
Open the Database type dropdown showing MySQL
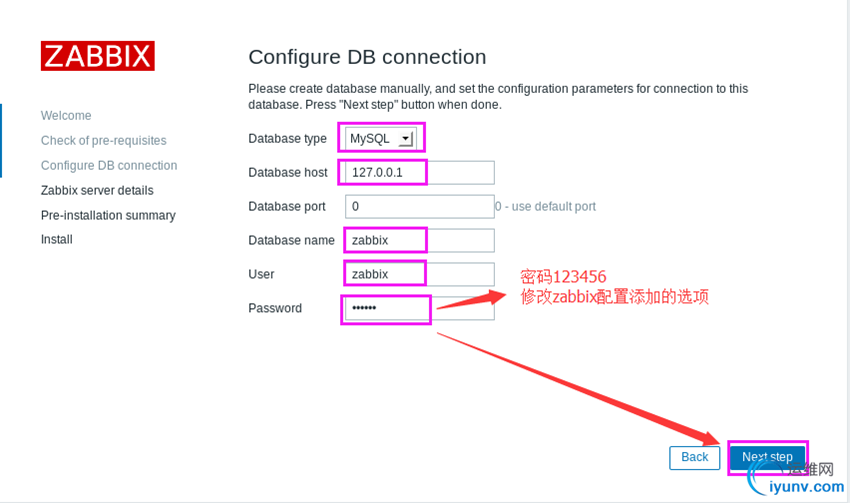click(x=380, y=139)
